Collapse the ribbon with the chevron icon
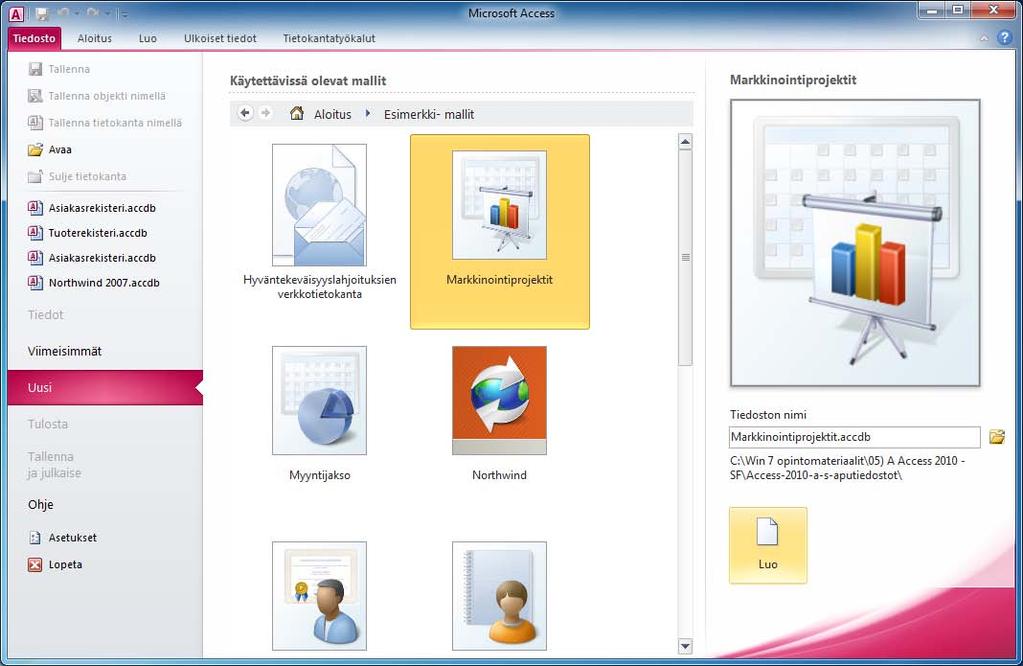 984,38
